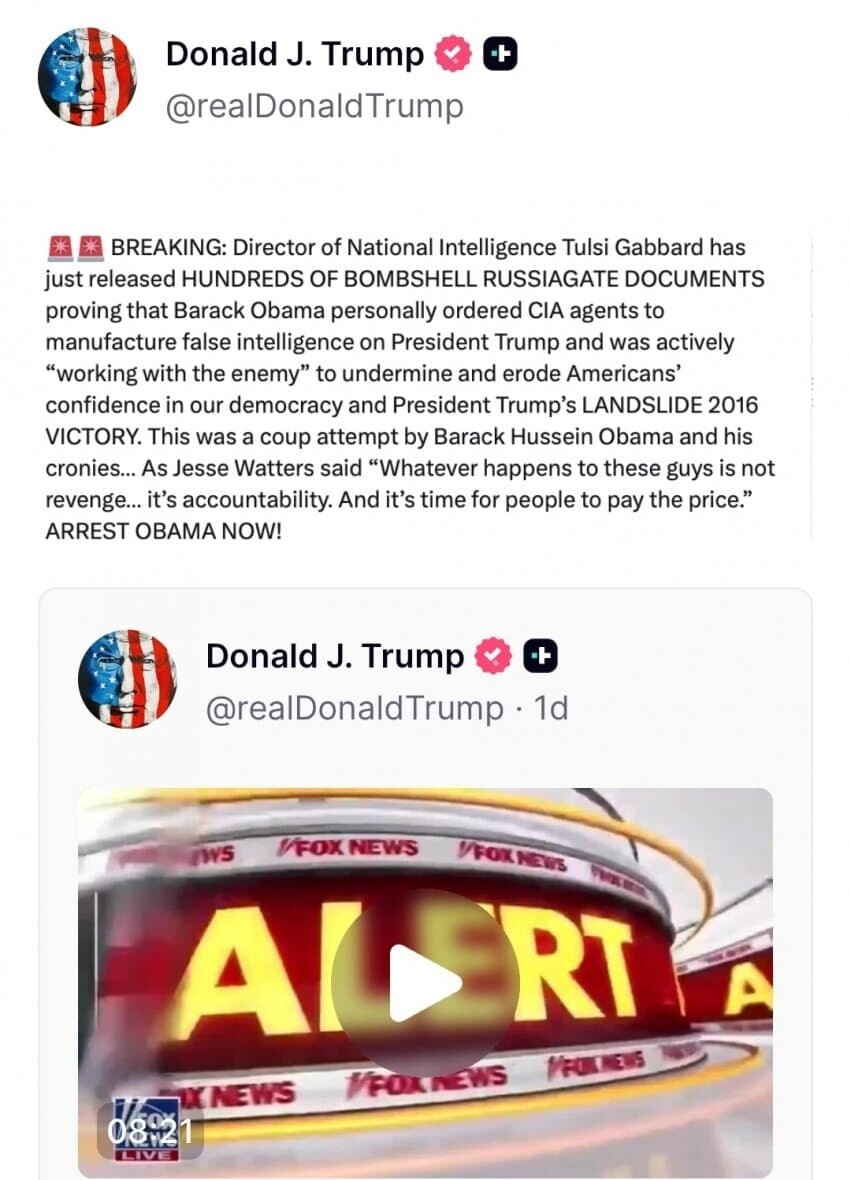Click the first red siren emoji
This screenshot has height=1180, width=850.
[59, 247]
